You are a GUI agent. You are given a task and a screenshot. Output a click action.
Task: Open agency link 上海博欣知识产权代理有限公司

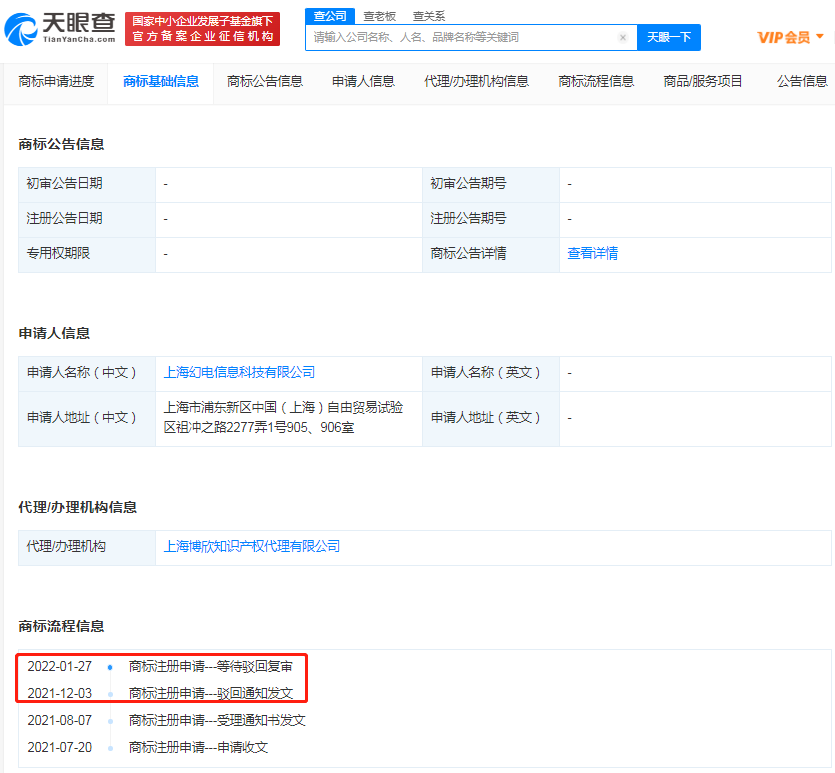252,546
